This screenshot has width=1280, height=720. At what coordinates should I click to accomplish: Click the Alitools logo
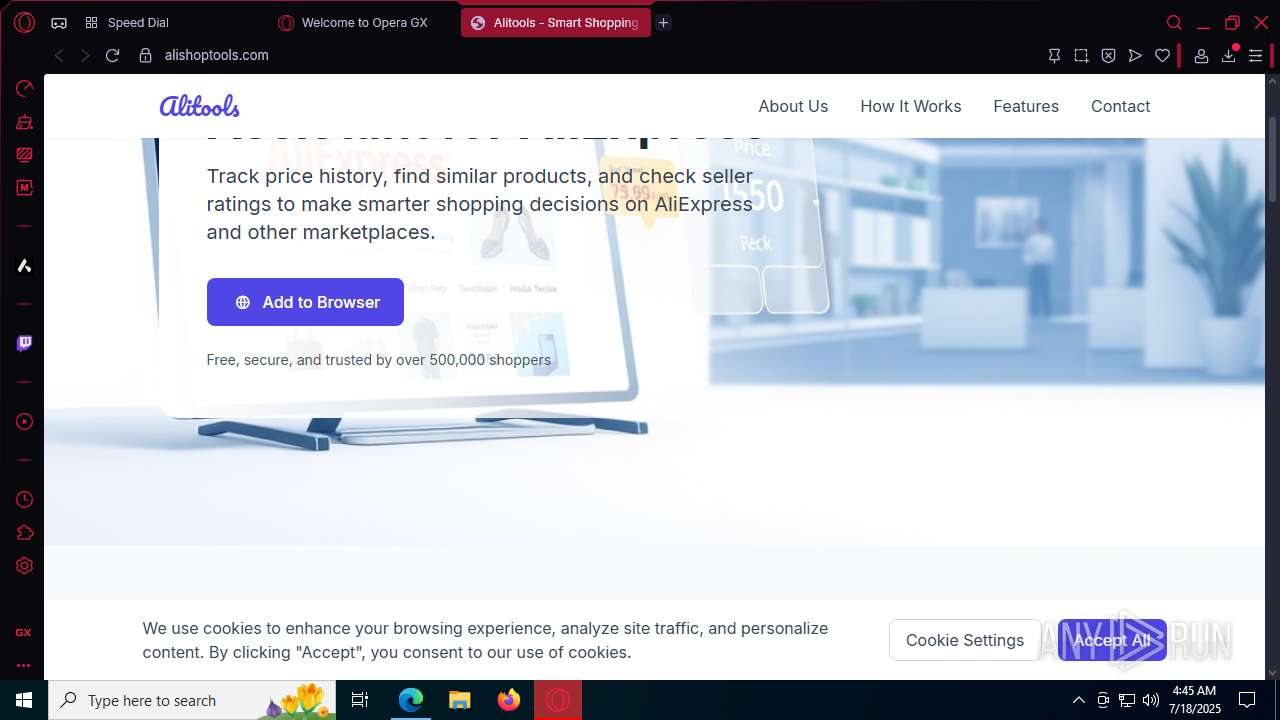click(x=199, y=105)
